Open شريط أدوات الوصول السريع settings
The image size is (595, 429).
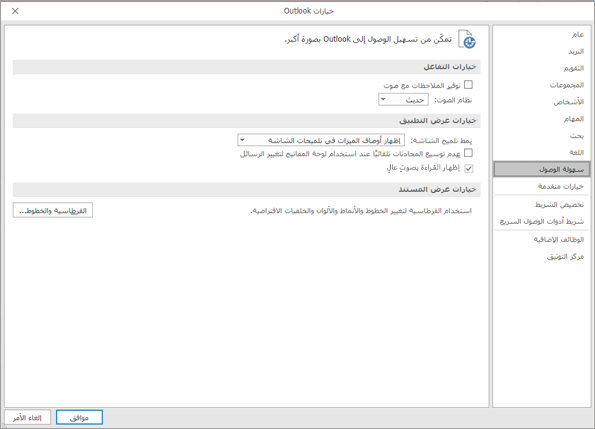541,221
